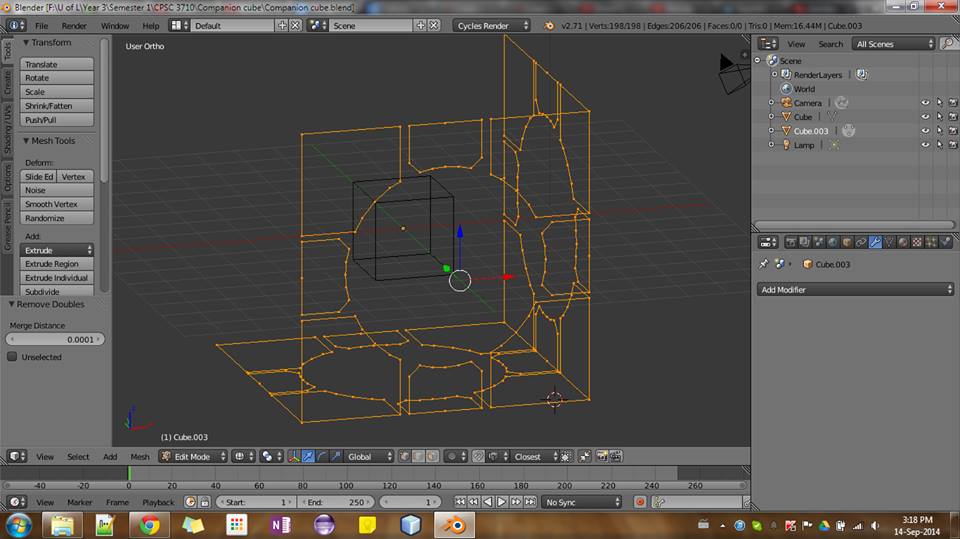Toggle the 3D manipulator widget button
This screenshot has width=960, height=539.
tap(294, 456)
